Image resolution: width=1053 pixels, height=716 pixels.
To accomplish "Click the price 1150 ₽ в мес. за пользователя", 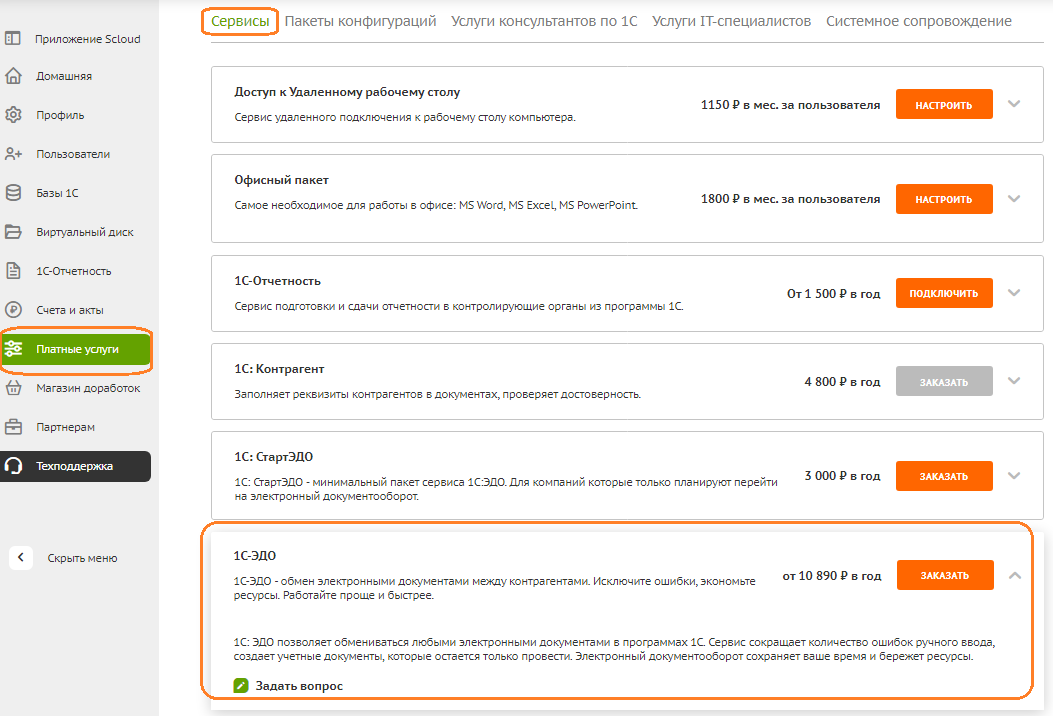I will pyautogui.click(x=790, y=105).
